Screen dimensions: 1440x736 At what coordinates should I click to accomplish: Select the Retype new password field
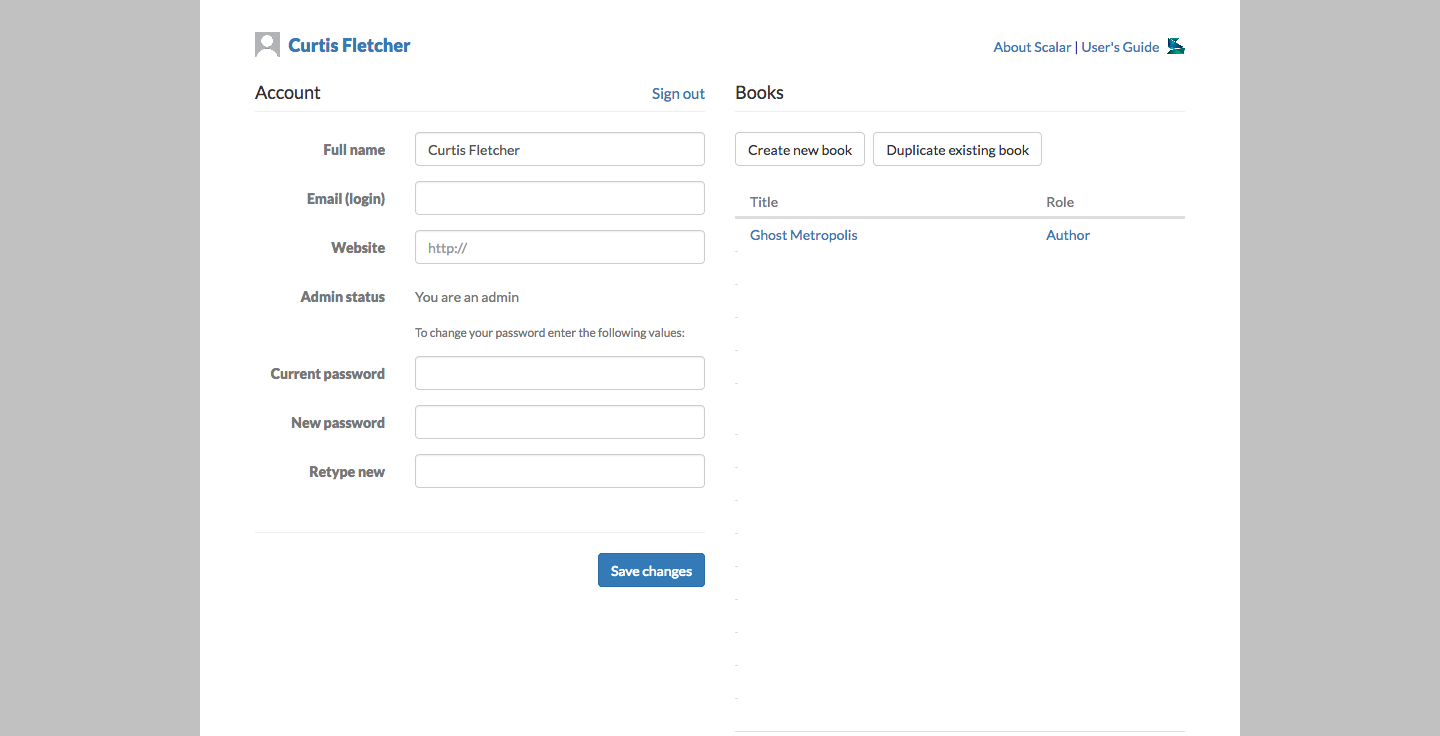tap(559, 471)
